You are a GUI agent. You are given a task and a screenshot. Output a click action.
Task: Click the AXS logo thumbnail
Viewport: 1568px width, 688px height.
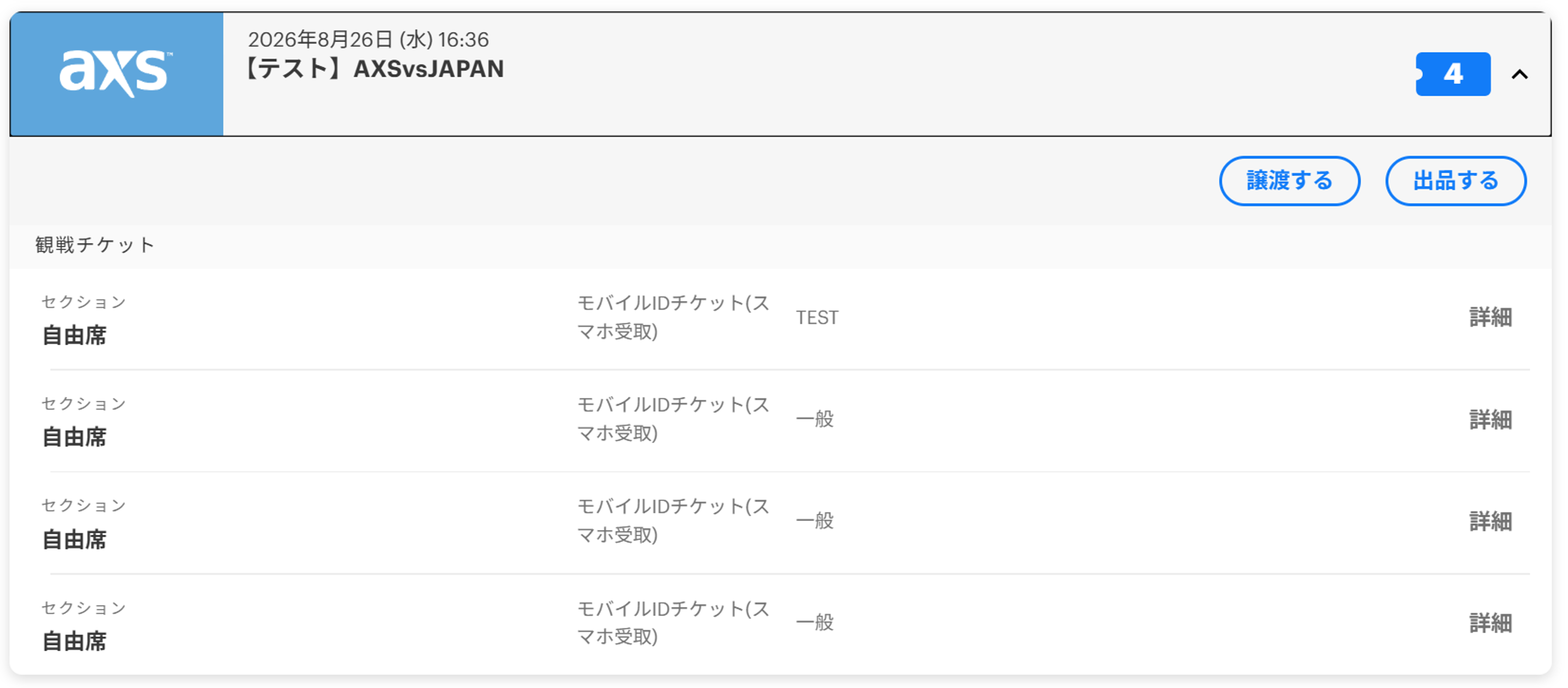pos(117,74)
